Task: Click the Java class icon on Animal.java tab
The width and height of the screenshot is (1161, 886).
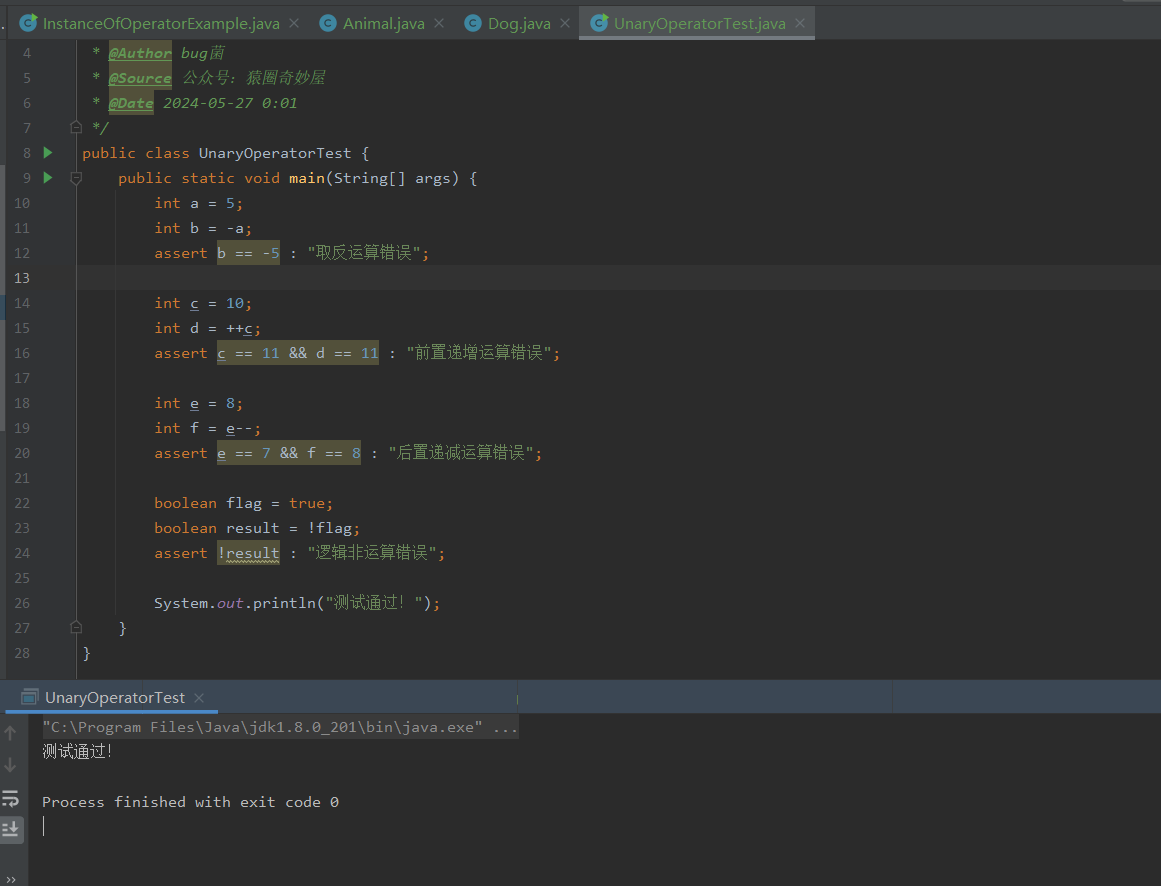Action: point(328,24)
